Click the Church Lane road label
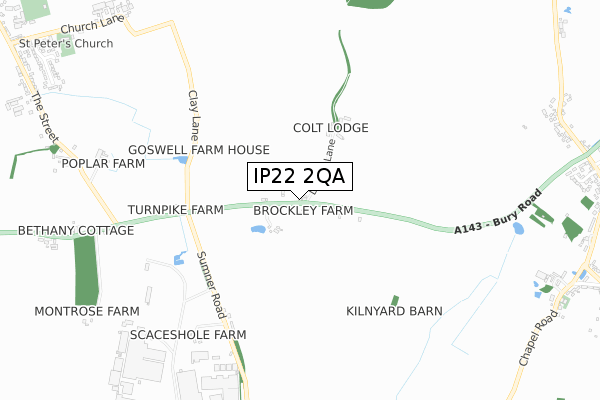This screenshot has width=600, height=400. [x=93, y=24]
